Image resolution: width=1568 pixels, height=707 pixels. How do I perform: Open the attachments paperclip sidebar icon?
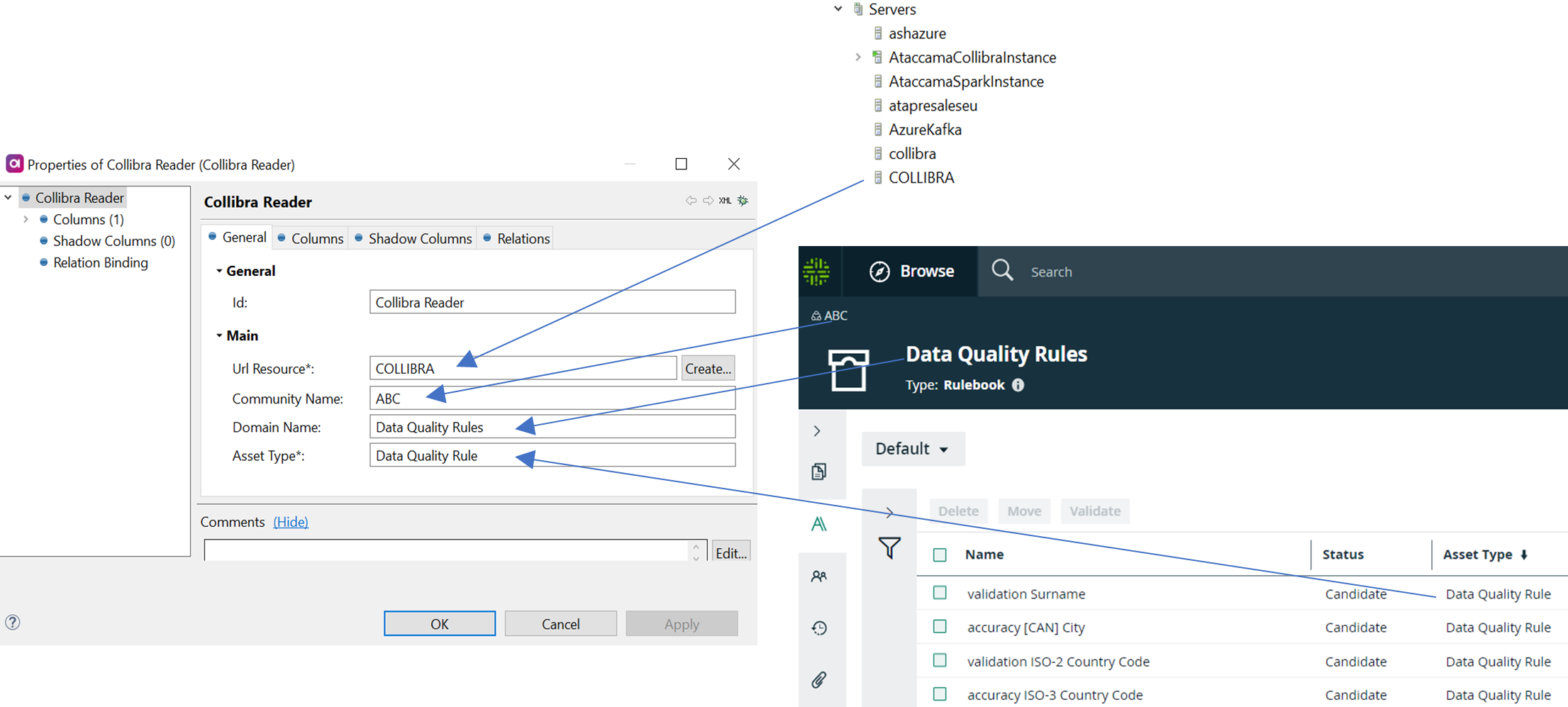(819, 680)
